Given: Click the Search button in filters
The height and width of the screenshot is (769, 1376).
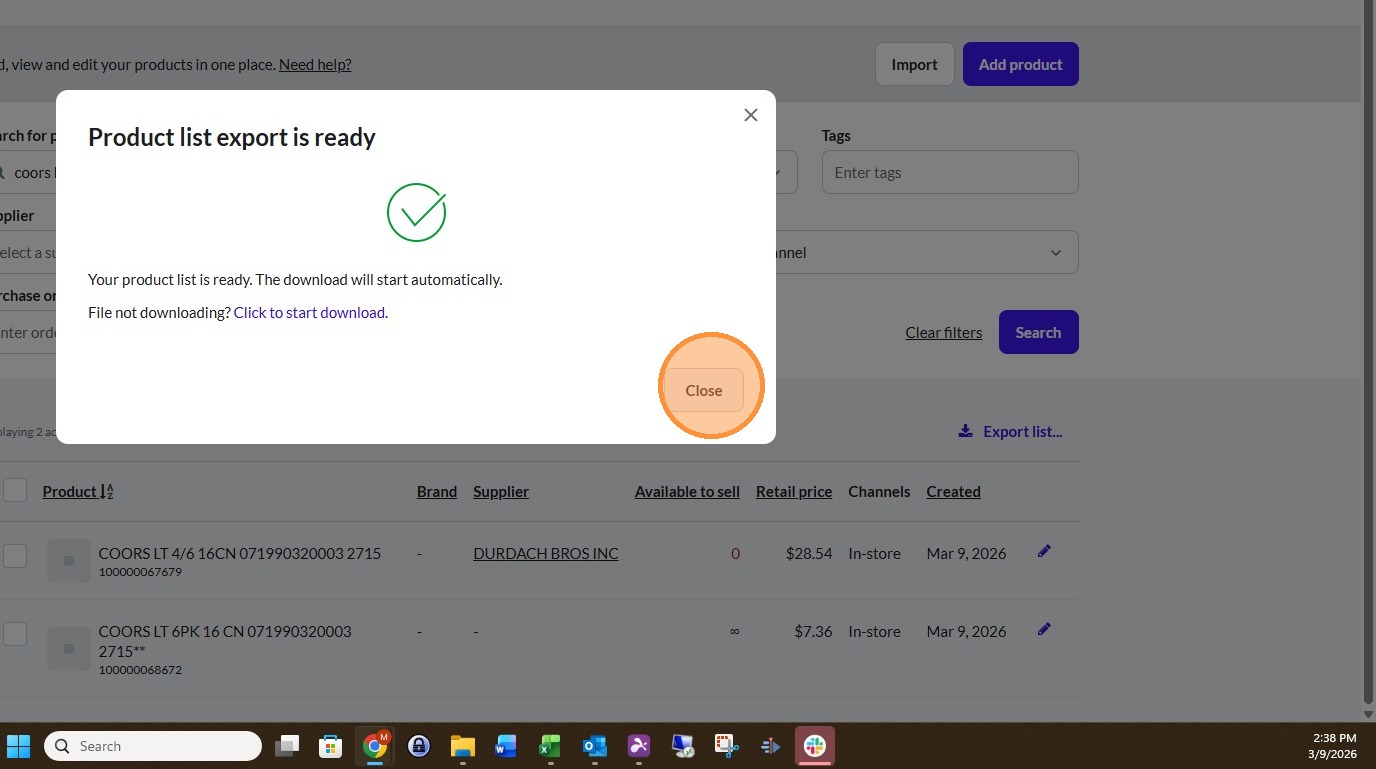Looking at the screenshot, I should [x=1038, y=332].
